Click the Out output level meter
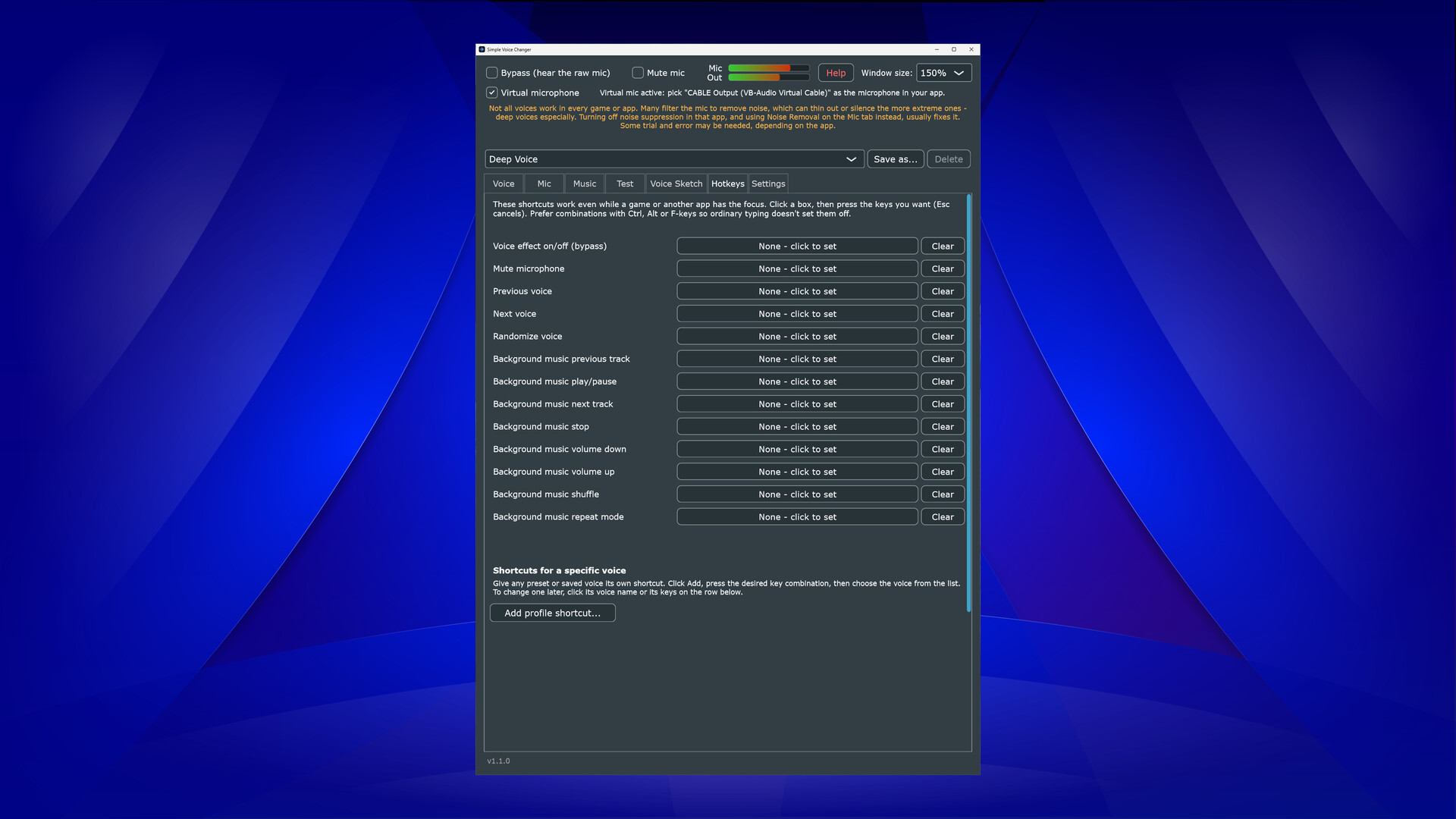This screenshot has height=819, width=1456. [x=768, y=77]
